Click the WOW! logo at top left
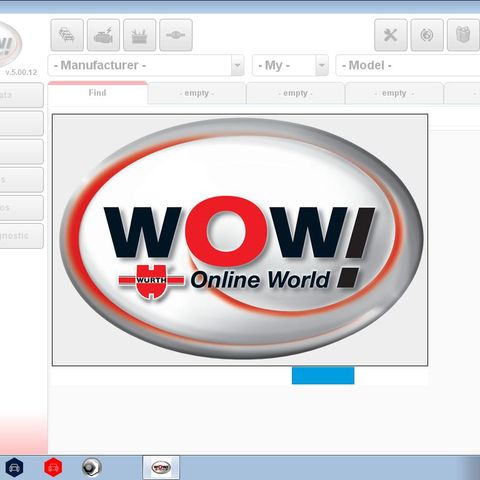 (10, 44)
